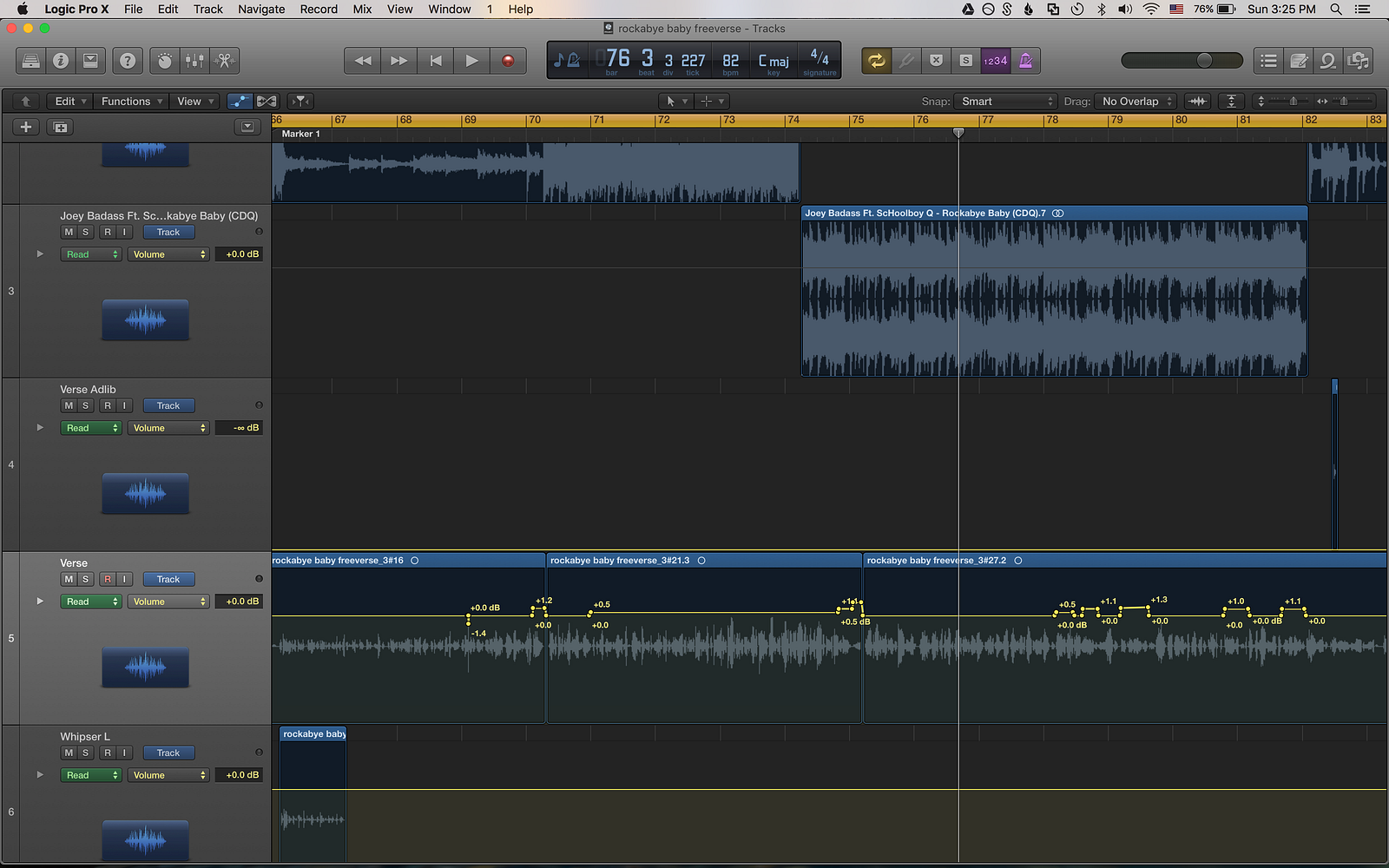Open the Mix menu in the menu bar

[x=362, y=10]
